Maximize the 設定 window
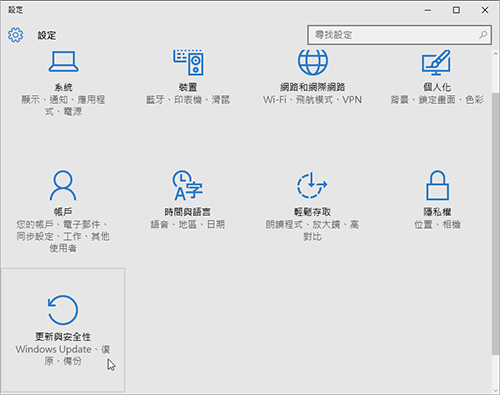500x395 pixels. pyautogui.click(x=456, y=10)
